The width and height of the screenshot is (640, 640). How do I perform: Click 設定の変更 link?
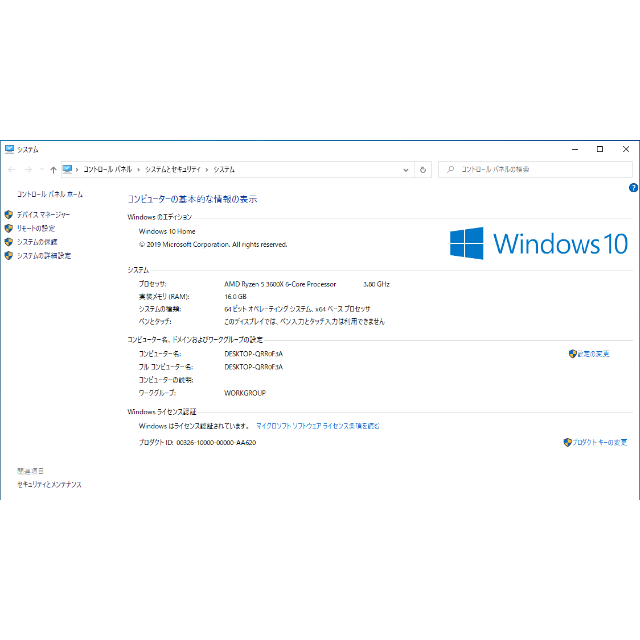click(593, 354)
